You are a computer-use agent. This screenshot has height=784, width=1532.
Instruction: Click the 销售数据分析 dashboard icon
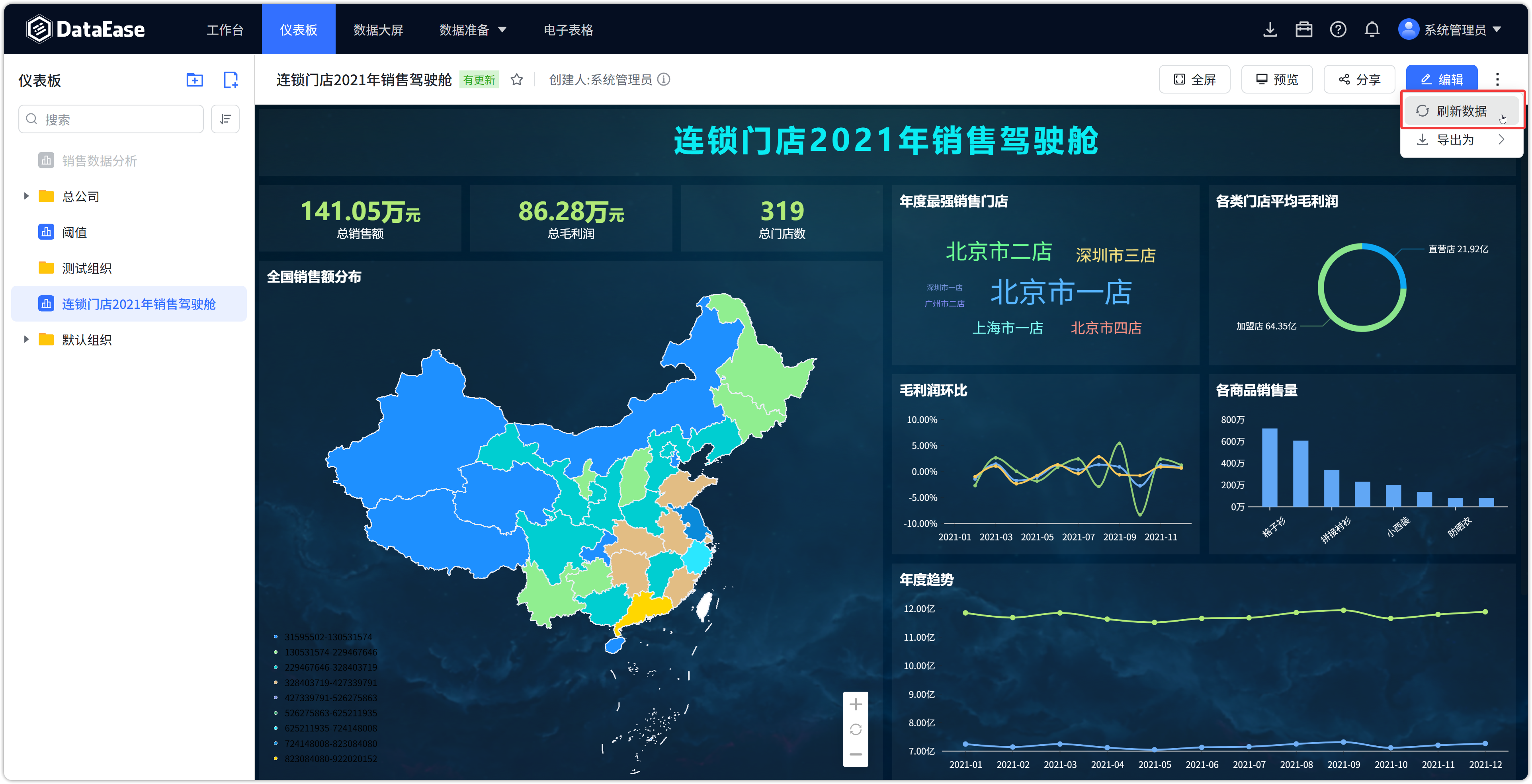click(x=46, y=160)
